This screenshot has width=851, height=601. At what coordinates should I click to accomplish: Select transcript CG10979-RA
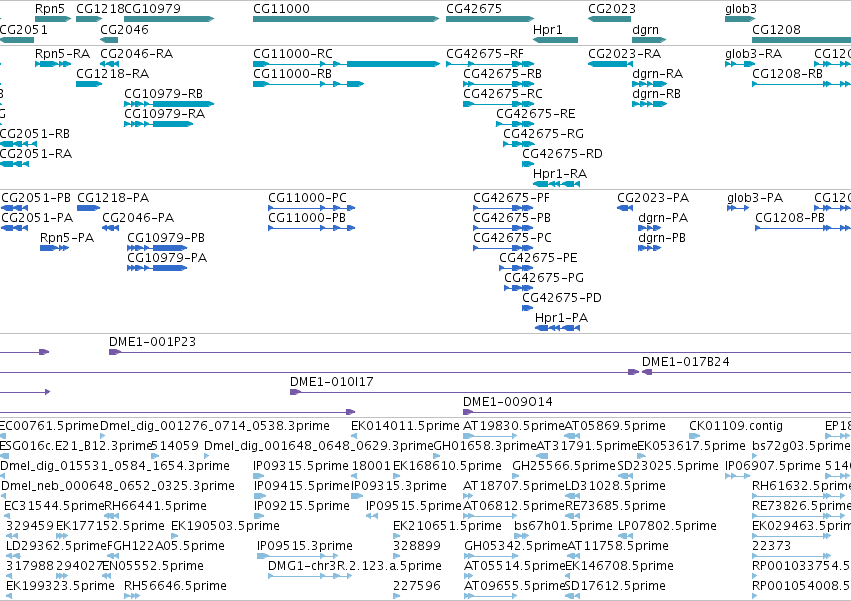158,124
